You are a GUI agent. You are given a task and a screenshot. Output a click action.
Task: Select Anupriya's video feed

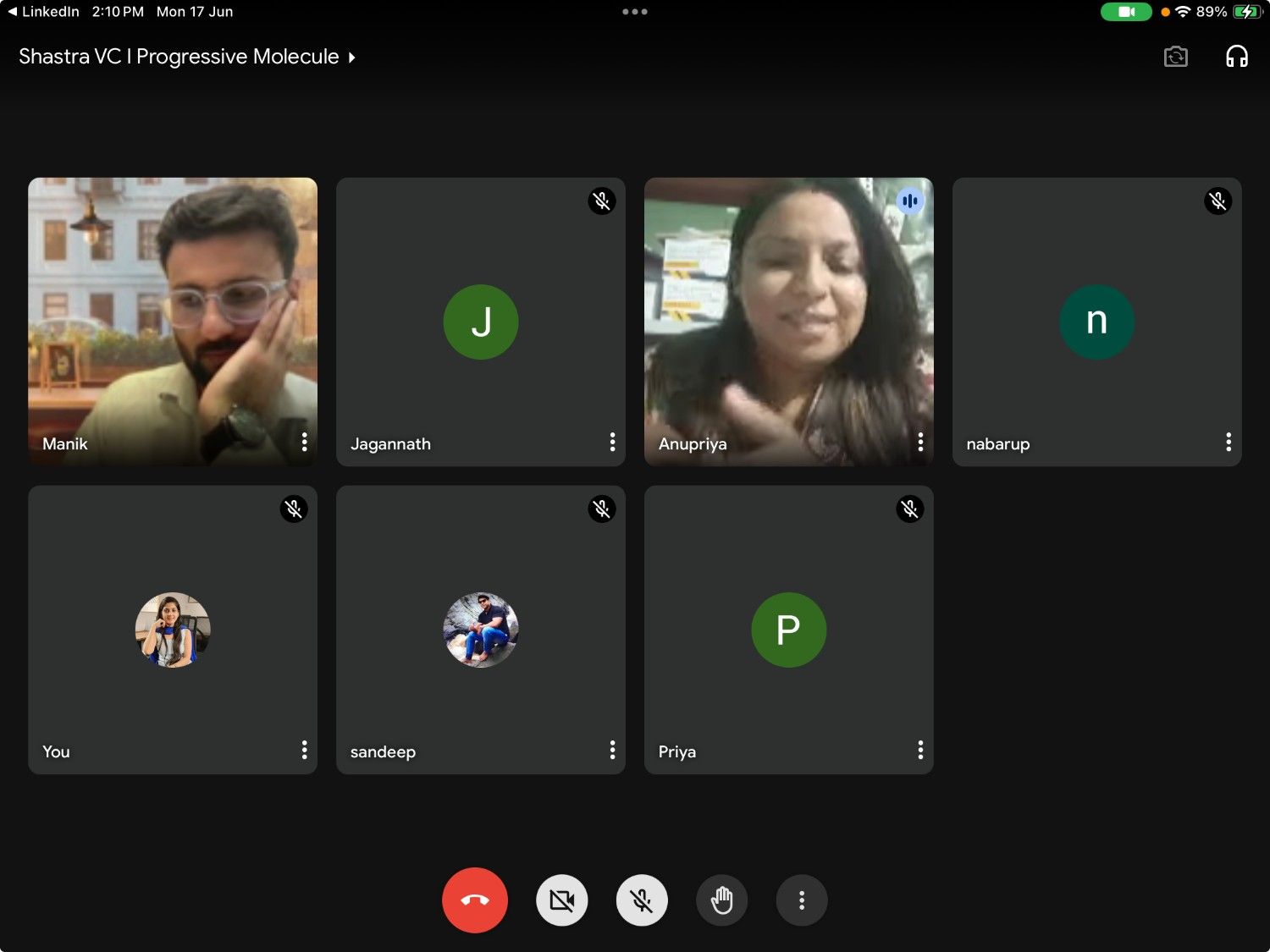(x=789, y=322)
